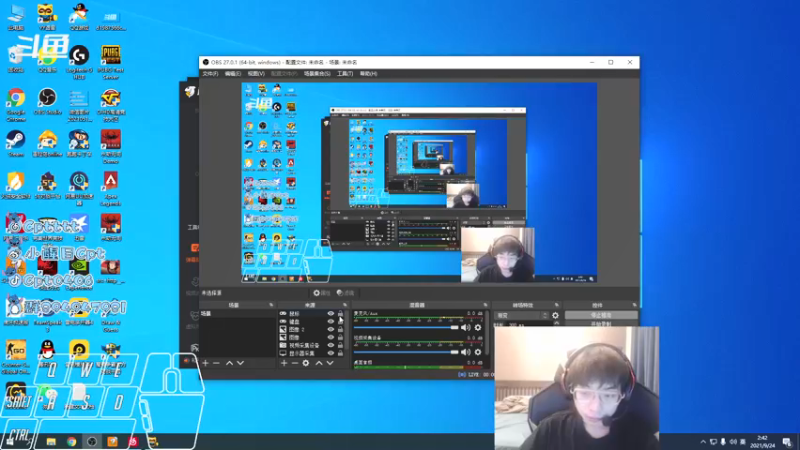Launch Apex Legends desktop shortcut
The height and width of the screenshot is (450, 800).
111,189
